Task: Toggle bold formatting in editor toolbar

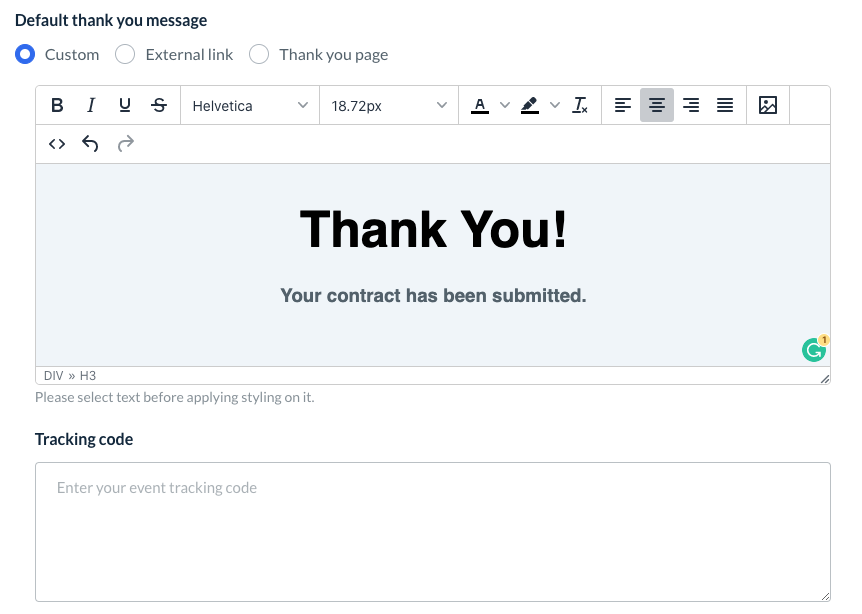Action: point(57,105)
